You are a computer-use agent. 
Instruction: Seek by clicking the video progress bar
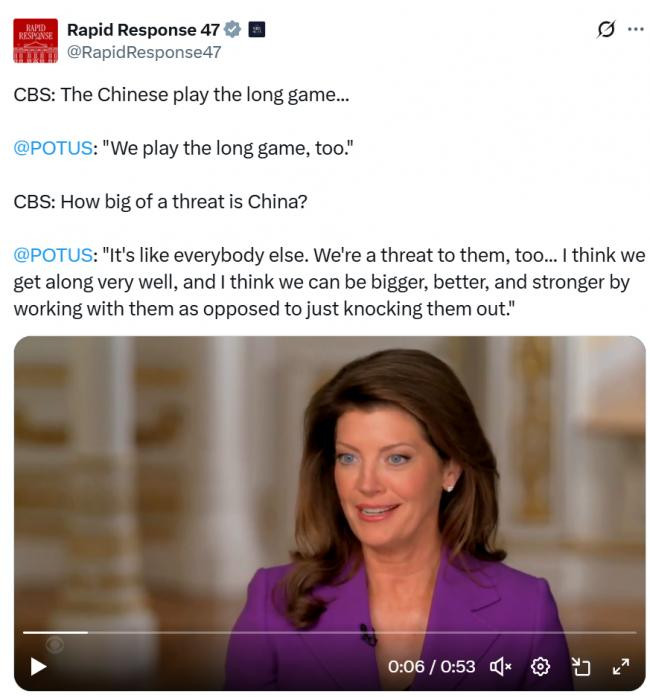[x=329, y=632]
